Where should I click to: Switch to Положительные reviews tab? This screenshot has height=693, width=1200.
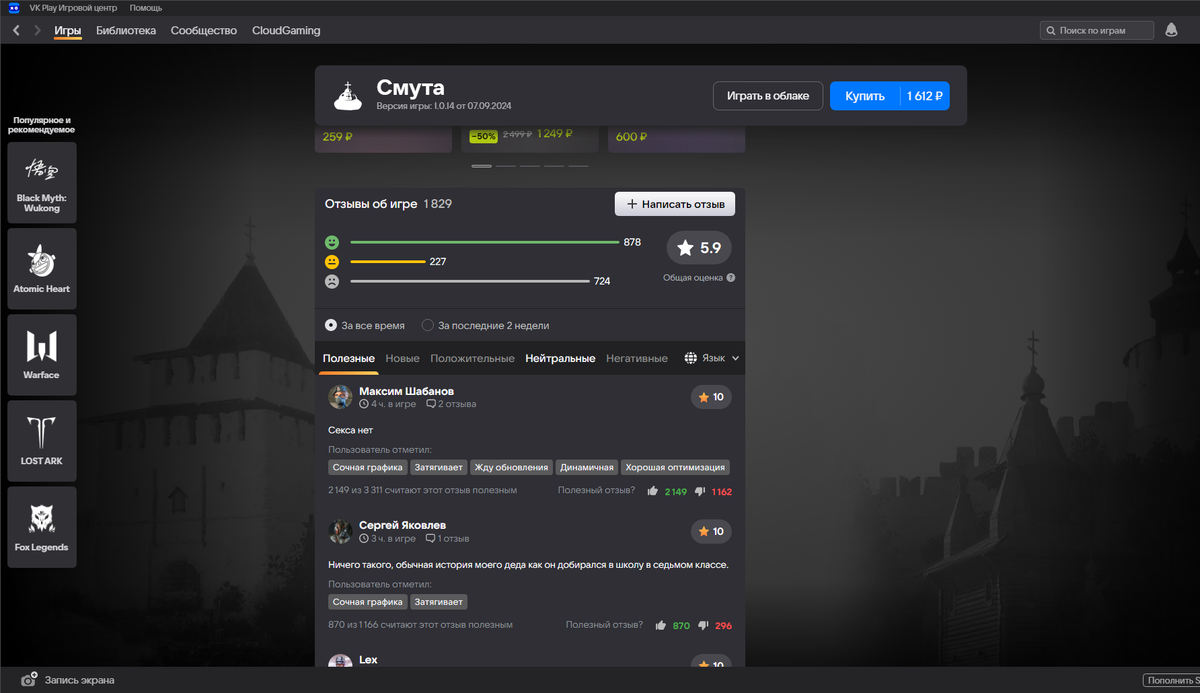[473, 358]
